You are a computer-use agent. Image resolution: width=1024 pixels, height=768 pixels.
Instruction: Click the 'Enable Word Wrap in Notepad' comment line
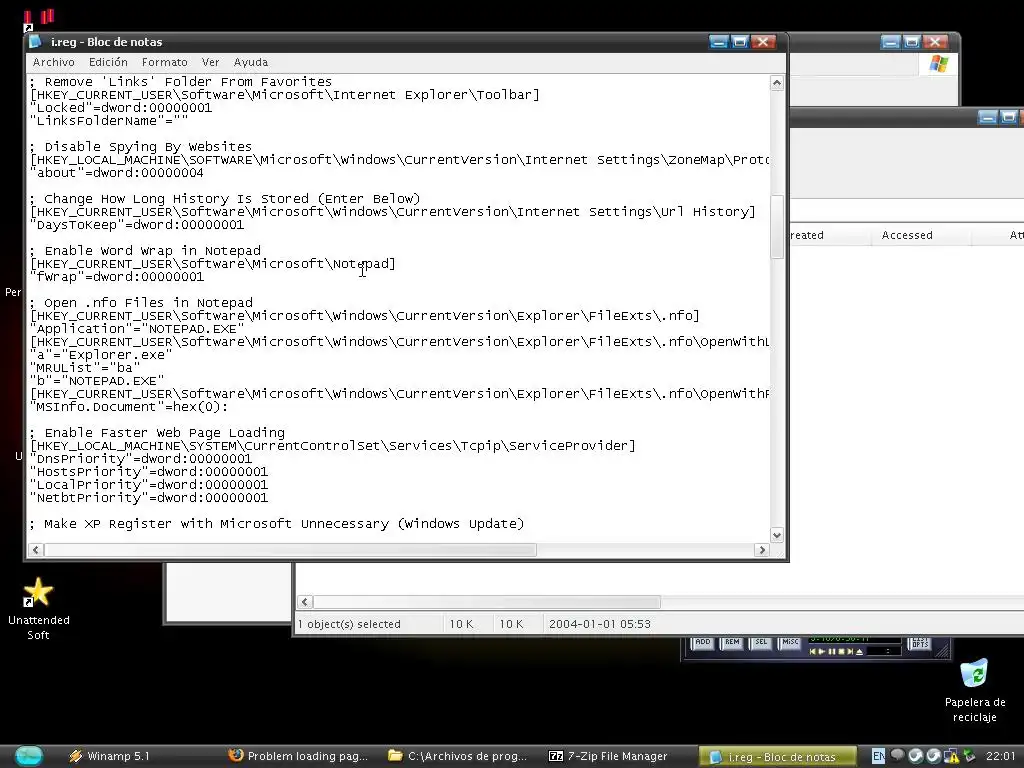(x=145, y=251)
